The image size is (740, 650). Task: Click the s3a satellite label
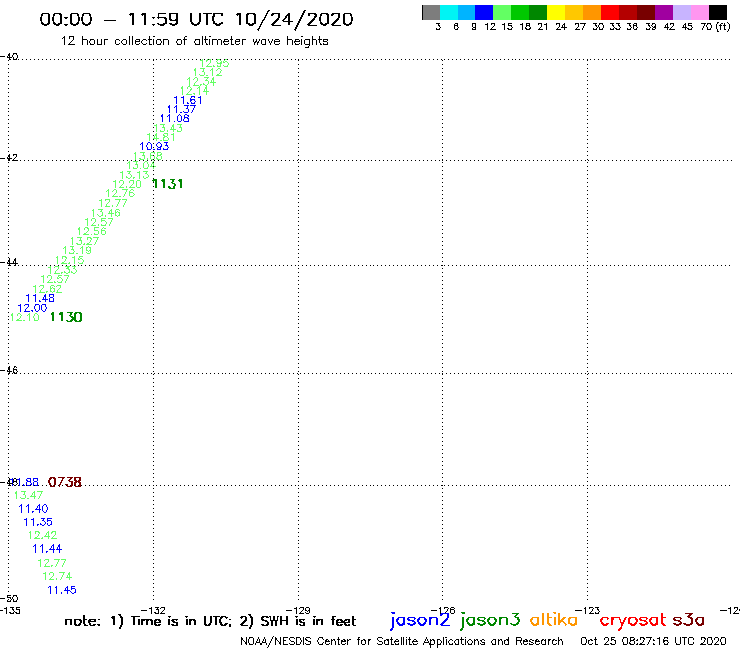[688, 620]
